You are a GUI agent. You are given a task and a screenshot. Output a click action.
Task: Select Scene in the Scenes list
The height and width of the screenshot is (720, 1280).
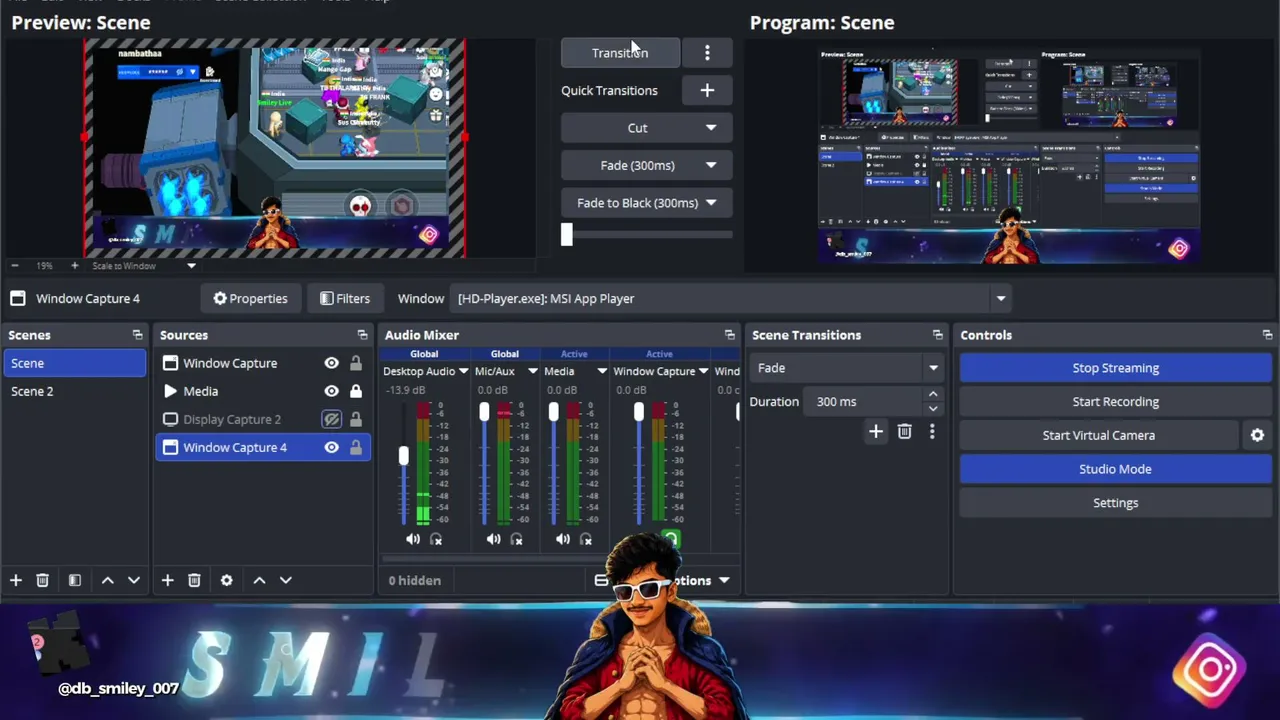tap(75, 363)
